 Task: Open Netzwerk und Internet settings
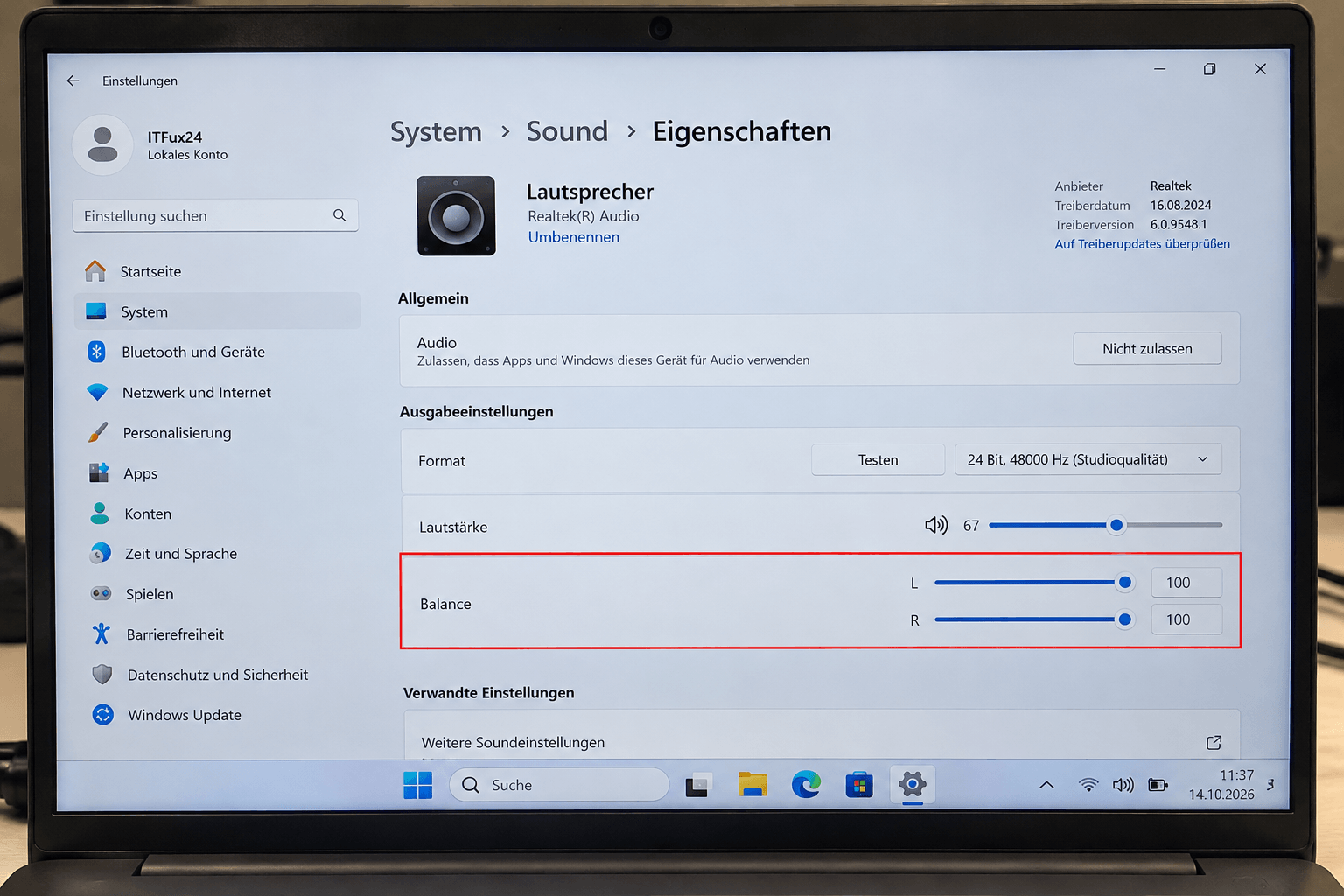[x=217, y=392]
